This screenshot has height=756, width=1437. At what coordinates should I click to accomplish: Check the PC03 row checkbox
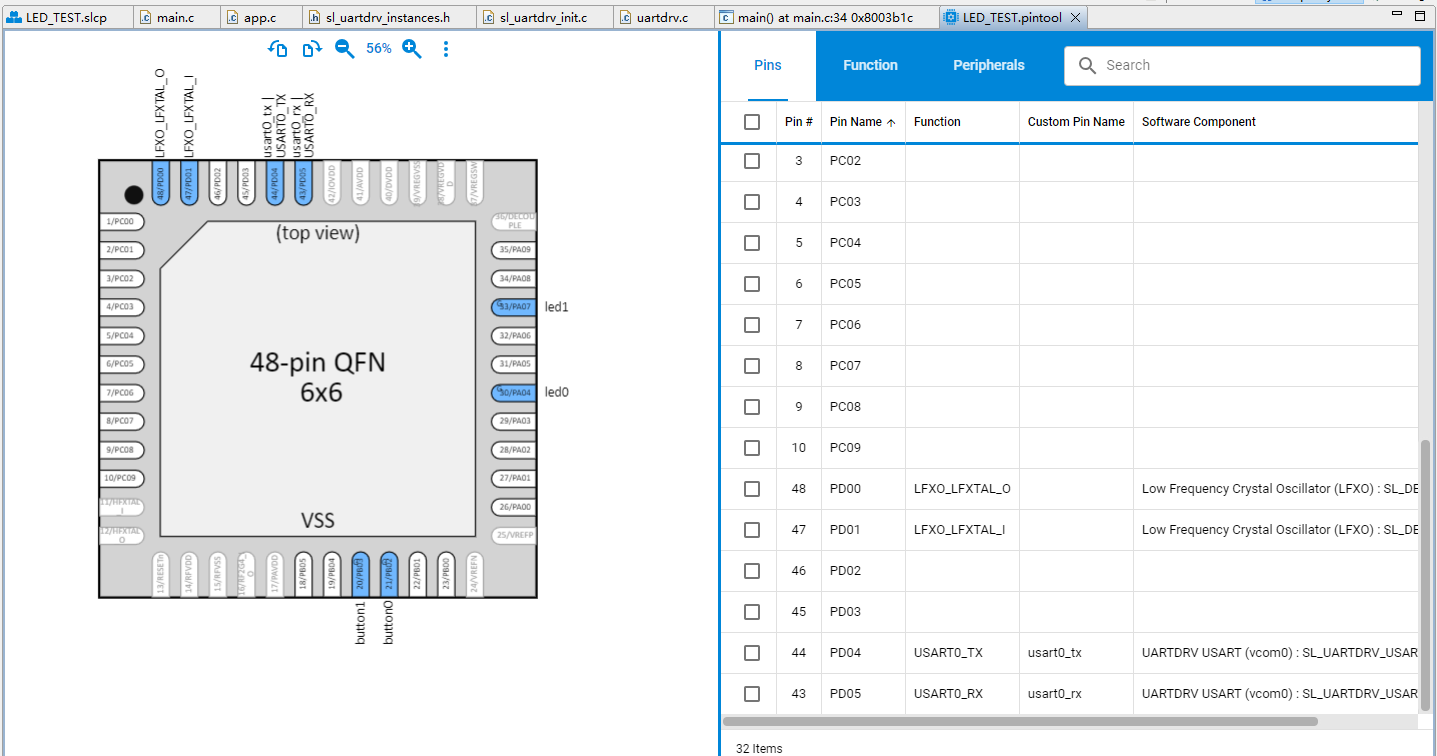click(752, 202)
